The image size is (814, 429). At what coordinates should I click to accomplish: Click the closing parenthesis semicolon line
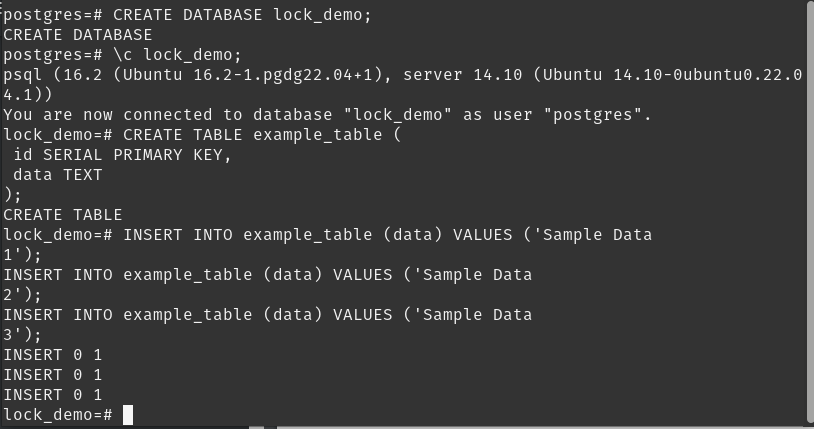[x=12, y=195]
